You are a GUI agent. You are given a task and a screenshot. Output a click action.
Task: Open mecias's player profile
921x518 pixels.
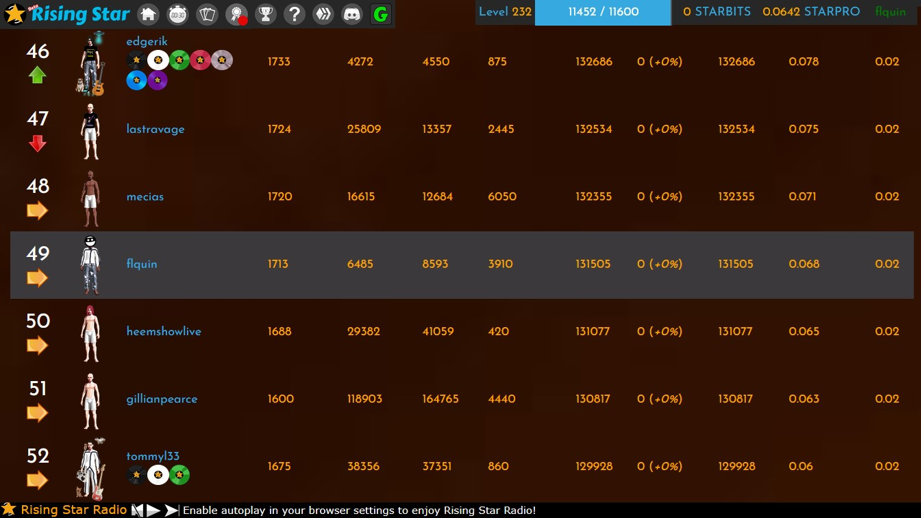(145, 197)
